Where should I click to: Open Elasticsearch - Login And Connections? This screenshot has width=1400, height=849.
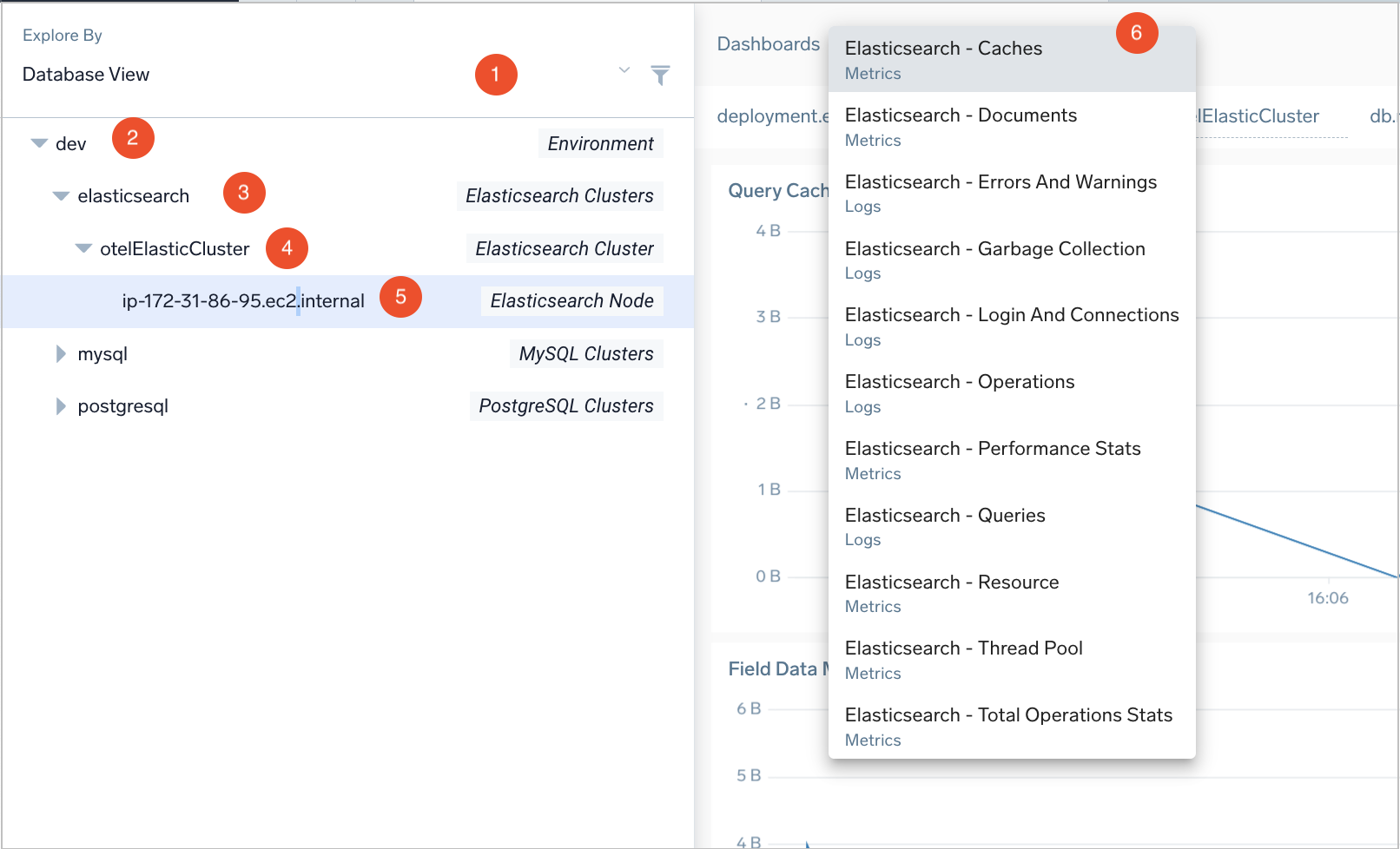pos(1012,326)
